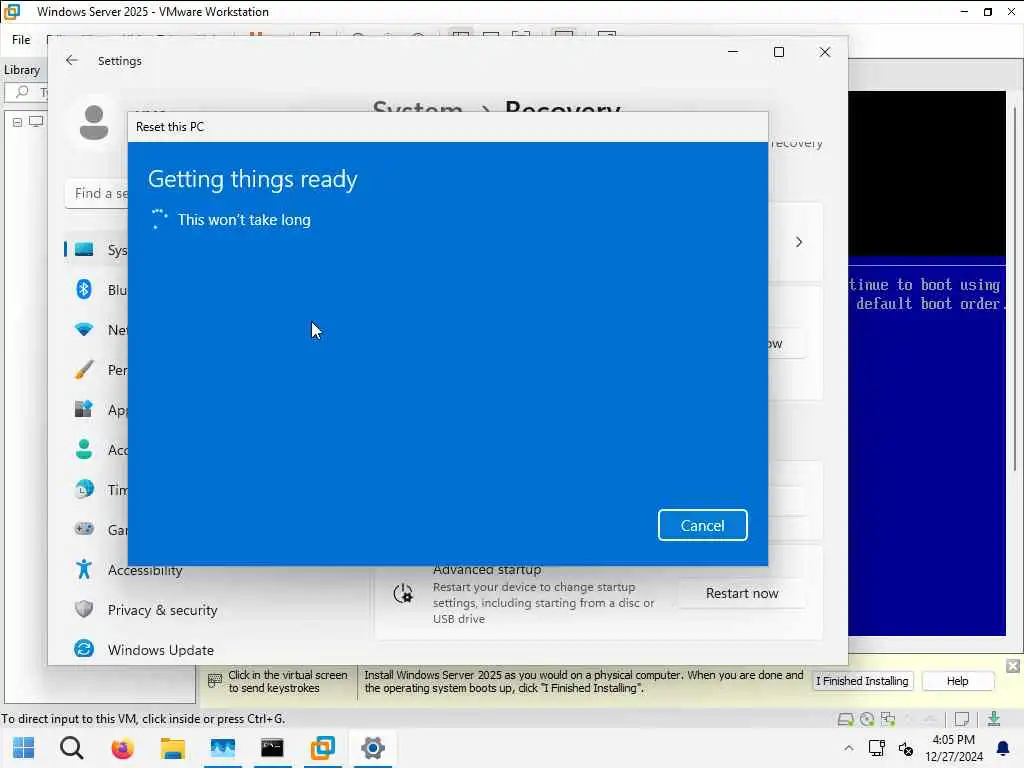
Task: Launch Firefox from the taskbar
Action: (x=122, y=748)
